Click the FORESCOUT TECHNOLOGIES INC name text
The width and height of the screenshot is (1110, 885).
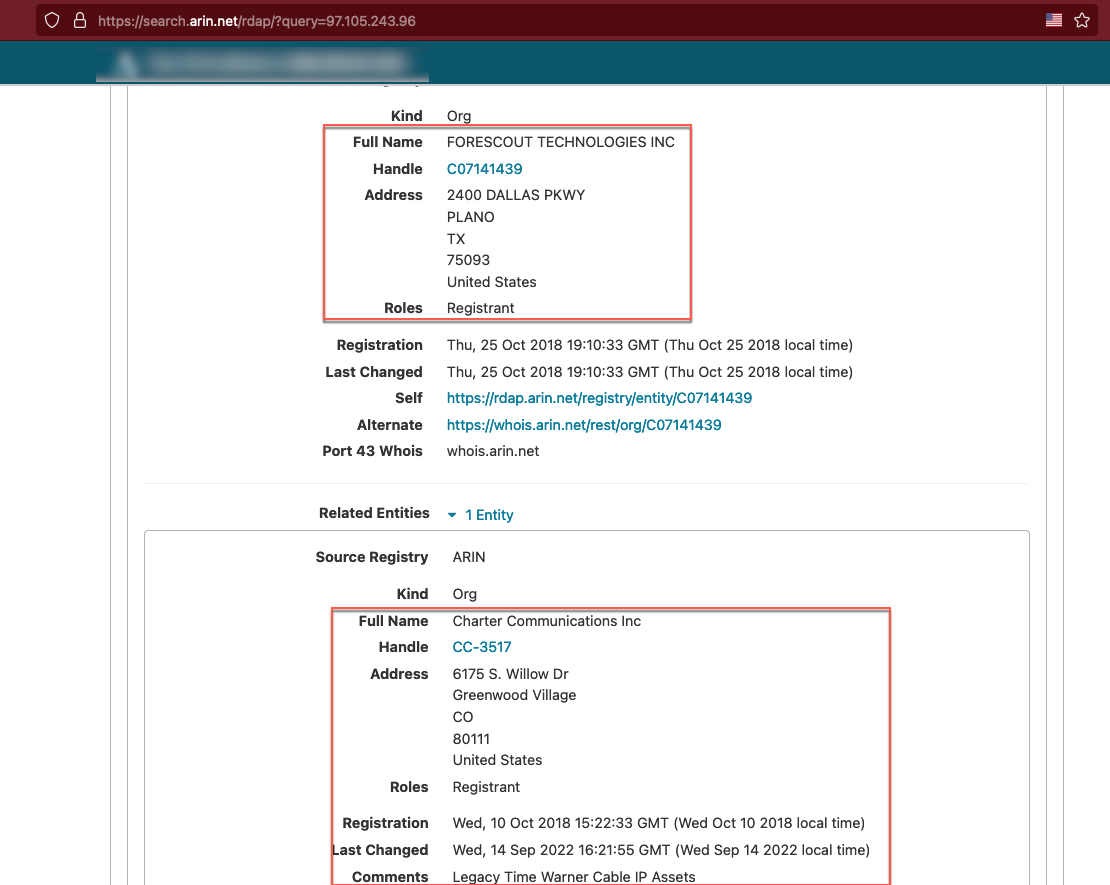point(560,142)
